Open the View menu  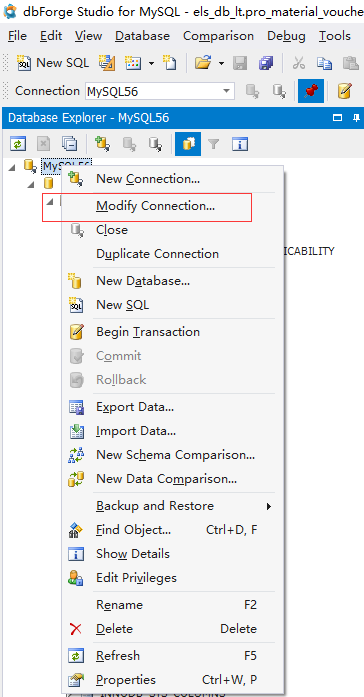click(x=89, y=36)
